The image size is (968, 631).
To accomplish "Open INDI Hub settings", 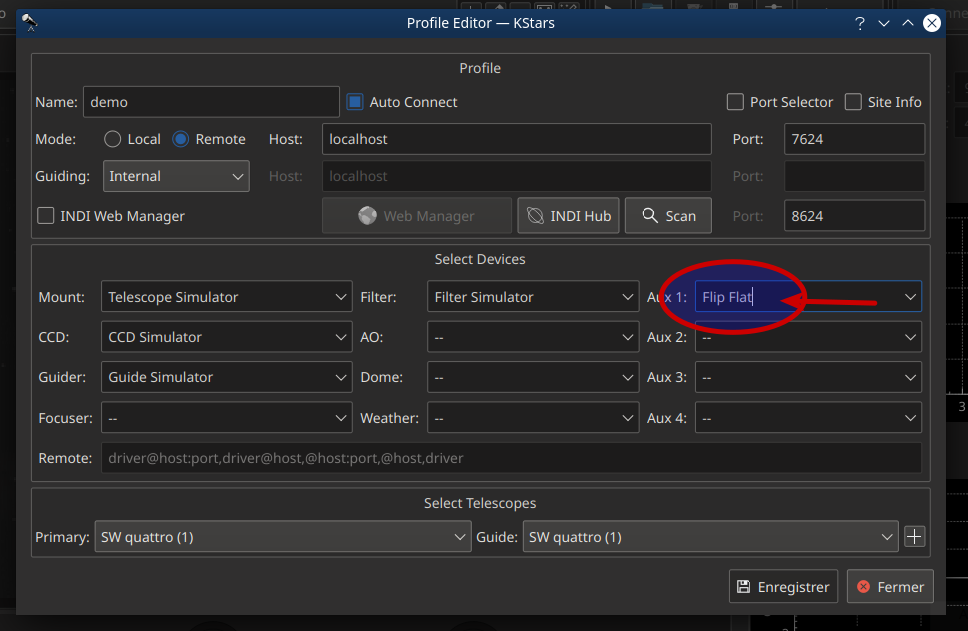I will coord(568,215).
